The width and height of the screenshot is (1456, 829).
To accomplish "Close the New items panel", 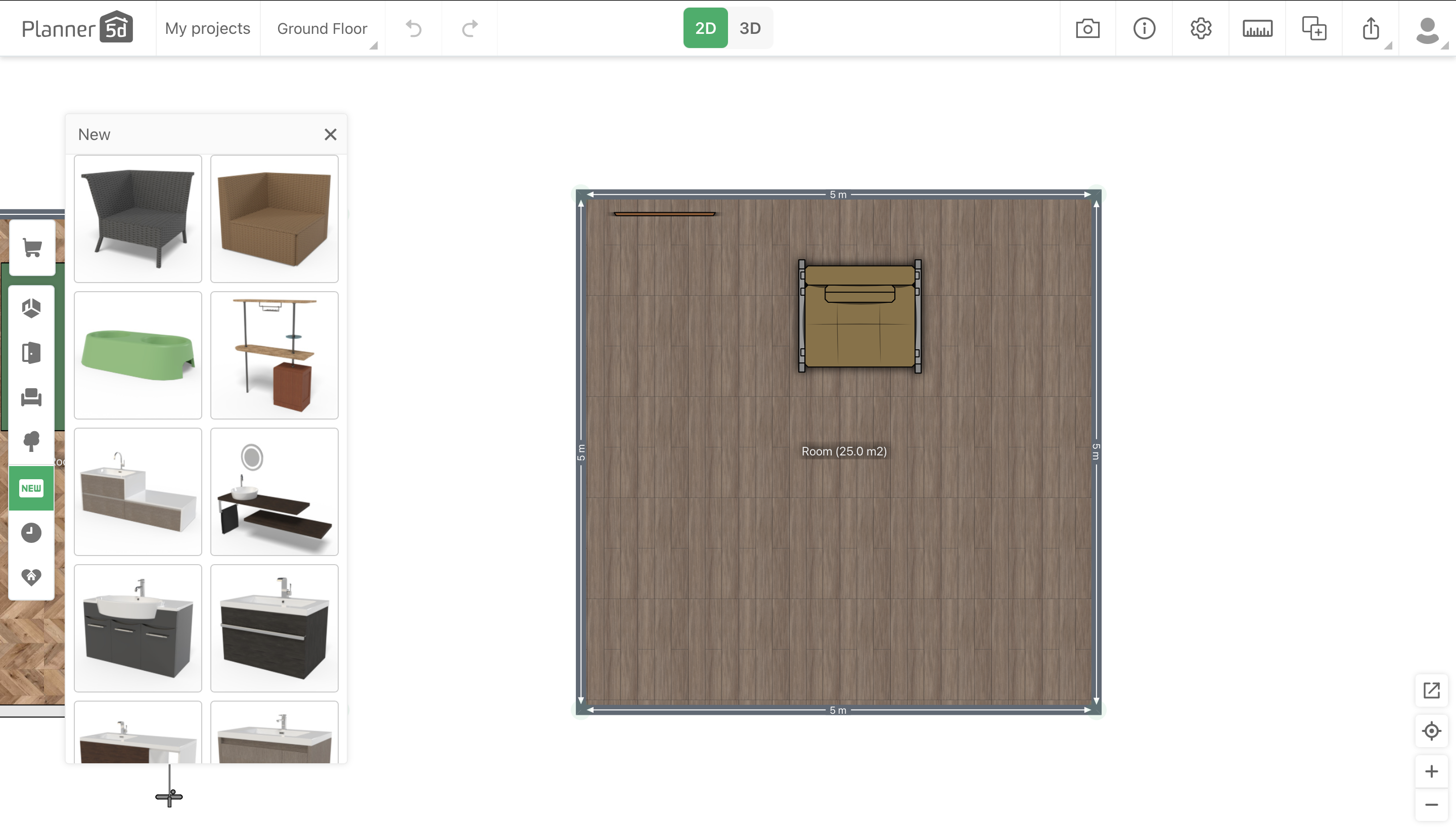I will pos(330,134).
